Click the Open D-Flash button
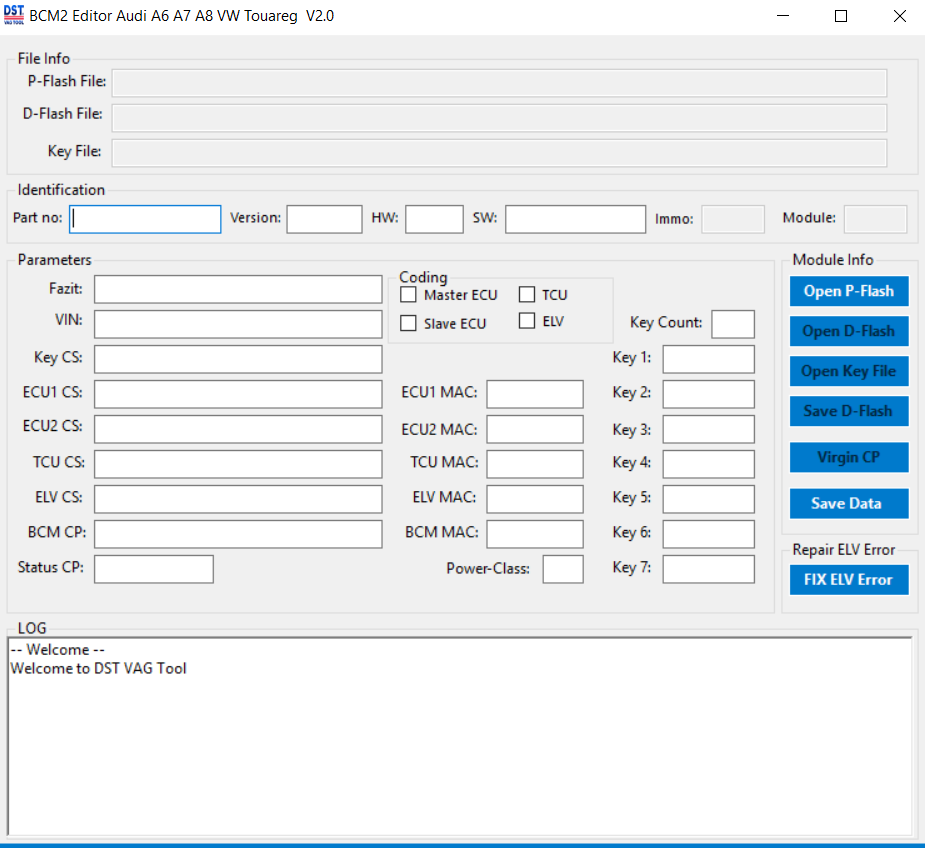 tap(849, 331)
